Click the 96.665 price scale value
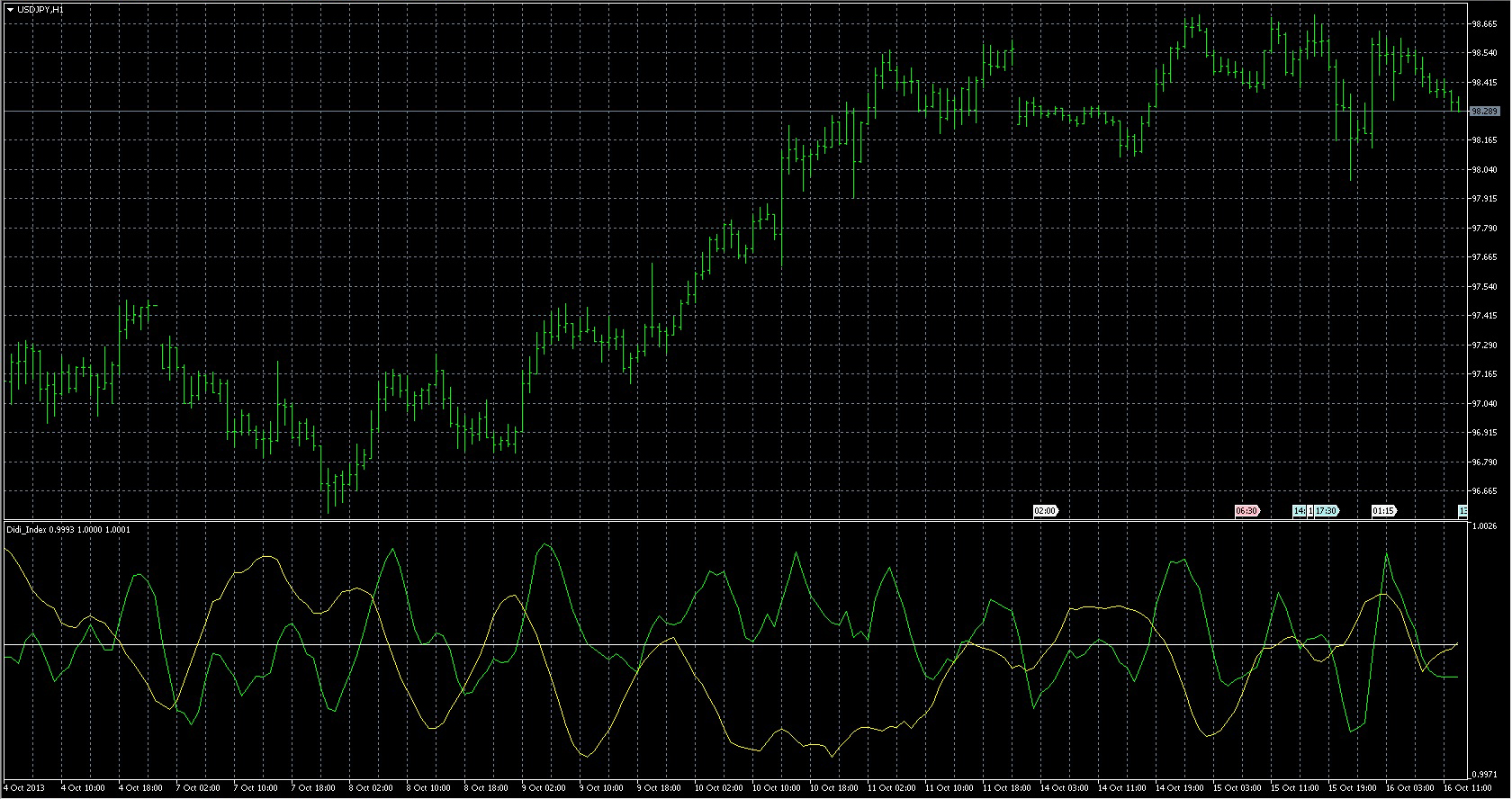Viewport: 1512px width, 799px height. (1484, 491)
